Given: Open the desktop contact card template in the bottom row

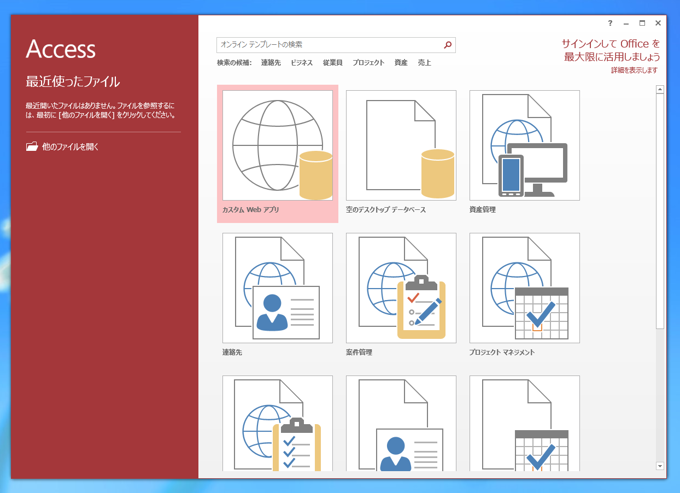Looking at the screenshot, I should coord(401,423).
